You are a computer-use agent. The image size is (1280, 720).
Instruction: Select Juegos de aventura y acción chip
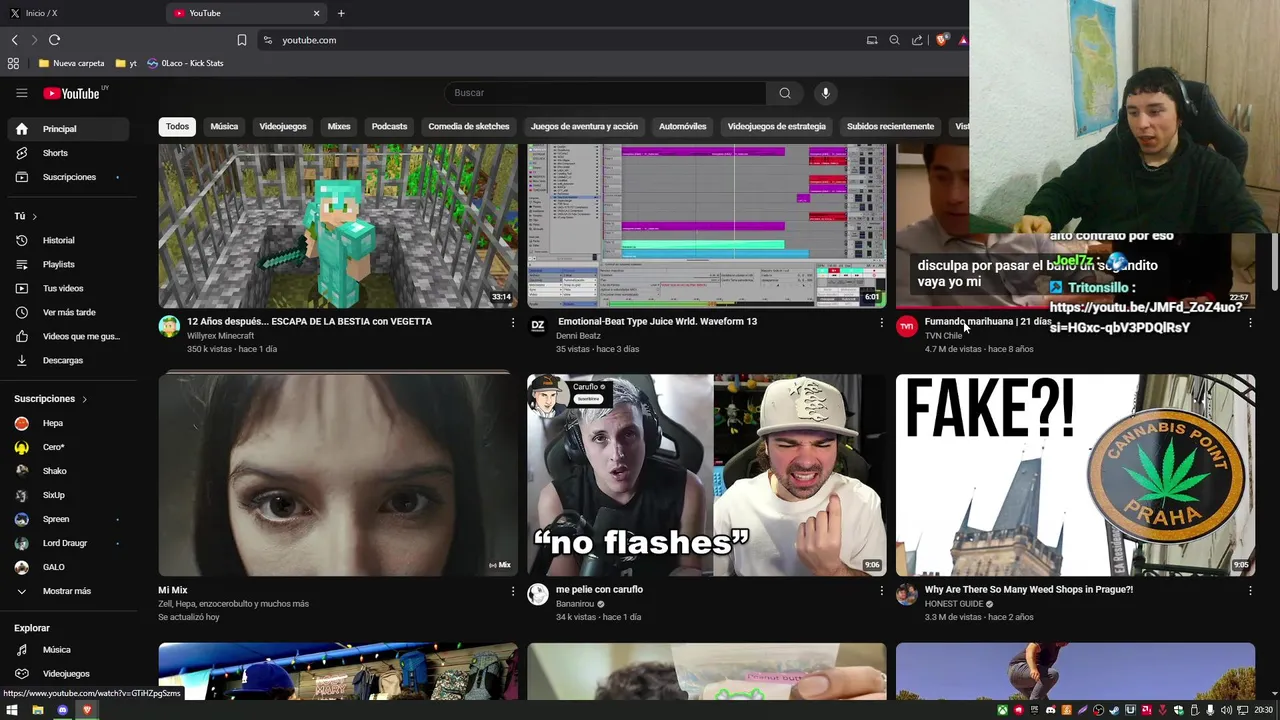(x=584, y=127)
